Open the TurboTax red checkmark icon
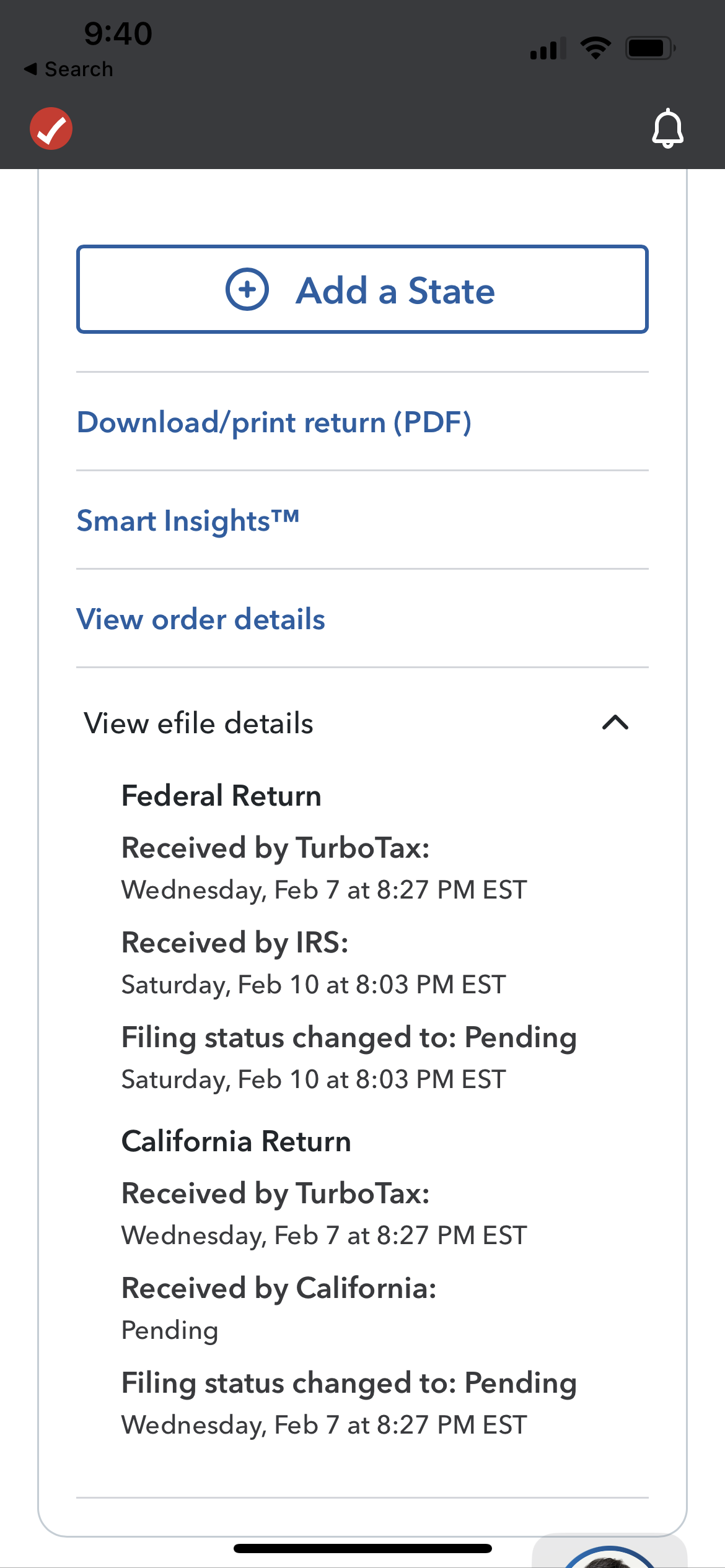Viewport: 725px width, 1568px height. [x=51, y=128]
